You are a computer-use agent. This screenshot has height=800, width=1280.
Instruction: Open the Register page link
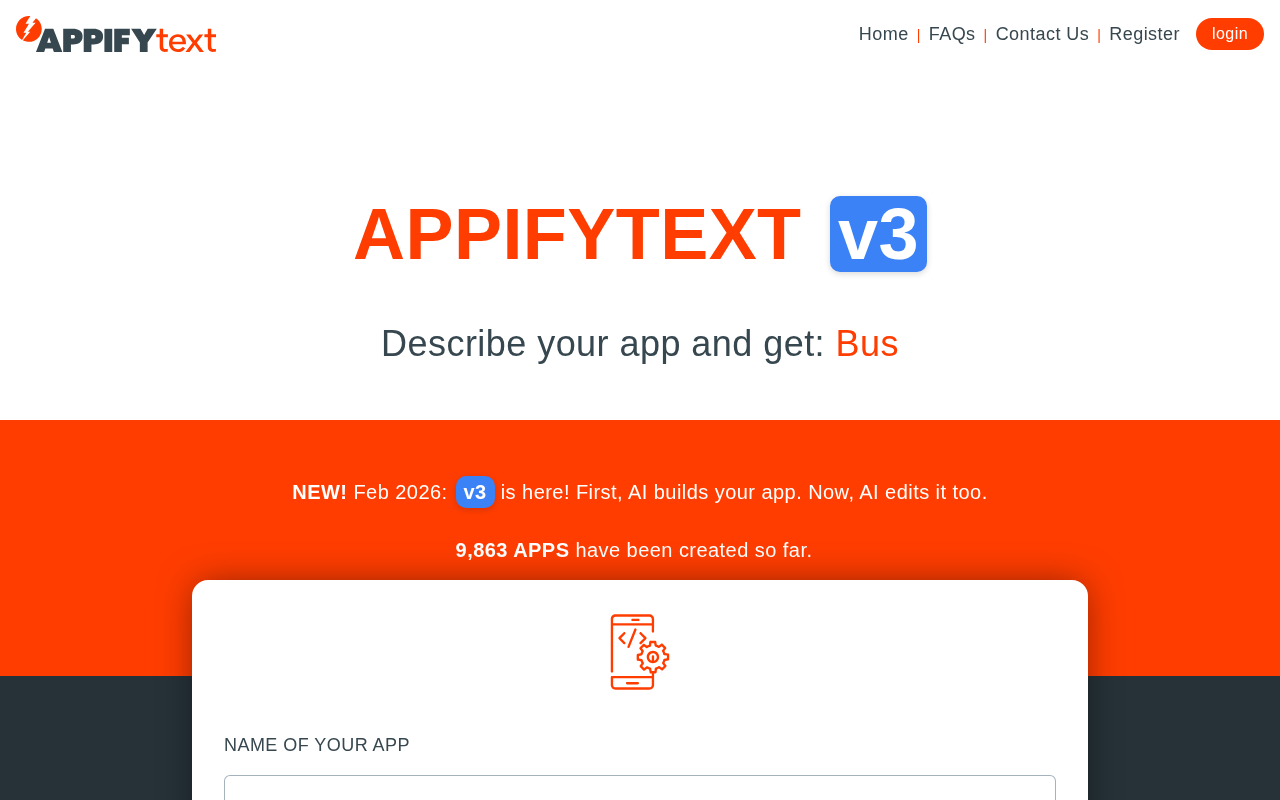tap(1144, 34)
